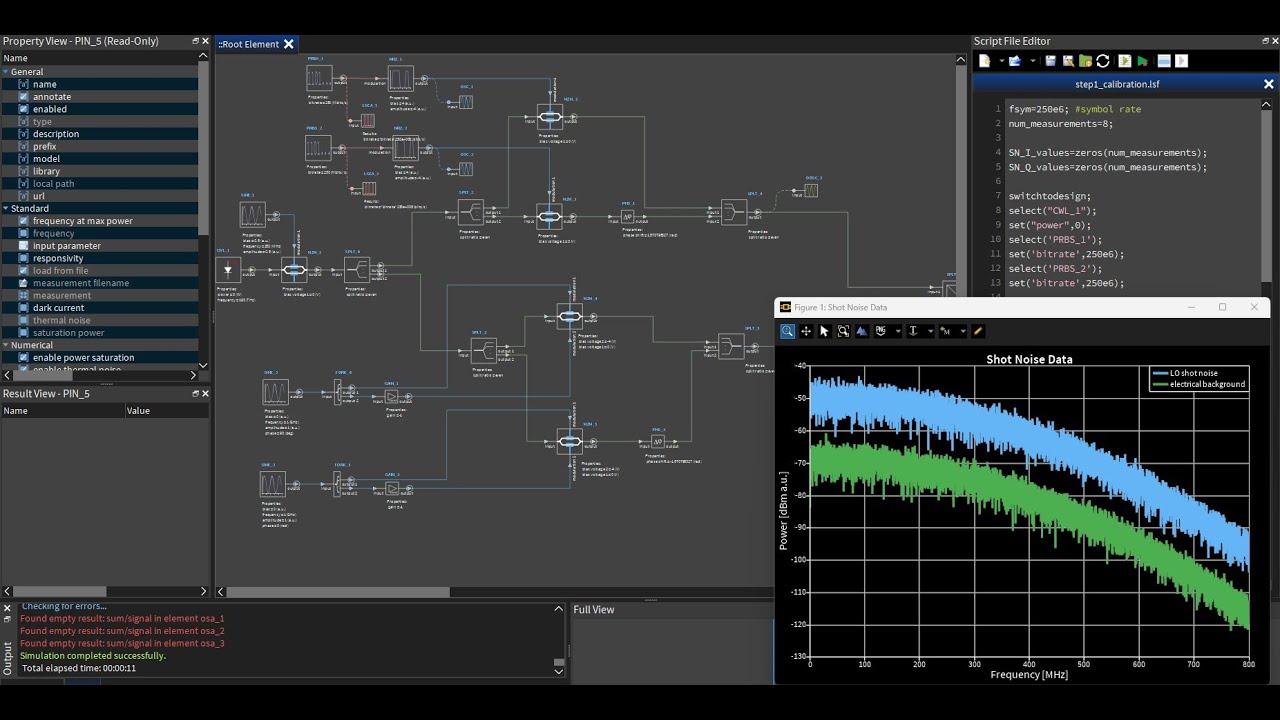This screenshot has width=1280, height=720.
Task: Click the zoom-to-extent icon in Figure 1
Action: [844, 331]
